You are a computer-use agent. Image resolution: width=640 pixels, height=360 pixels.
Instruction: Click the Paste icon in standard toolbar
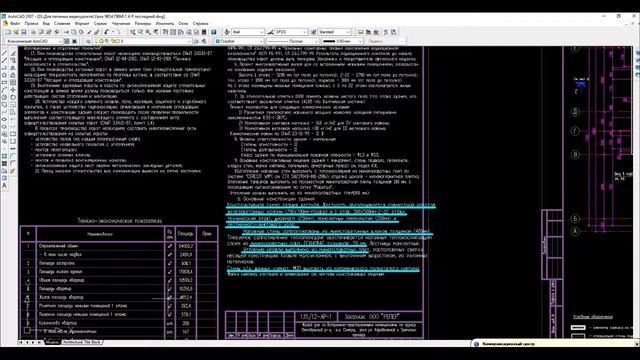point(81,32)
